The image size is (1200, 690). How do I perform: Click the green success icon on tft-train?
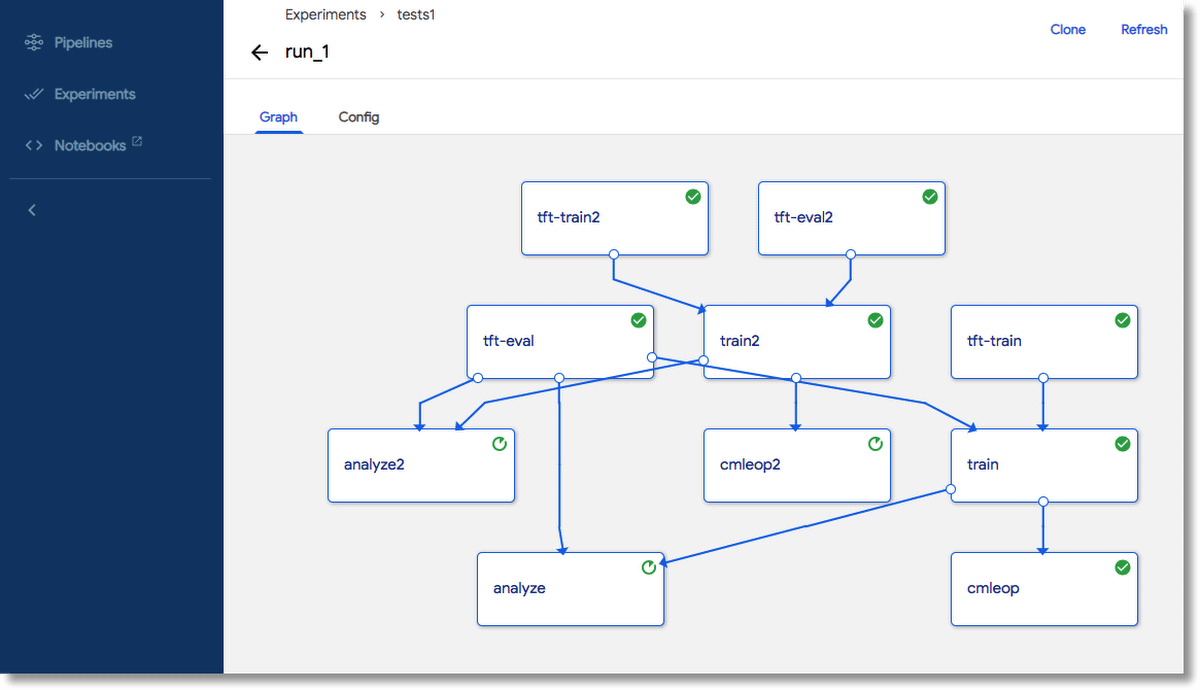tap(1122, 320)
